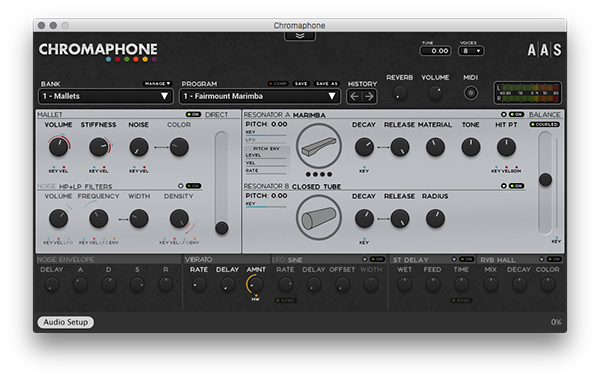This screenshot has width=600, height=380.
Task: Click the Direct level slider handle
Action: [x=222, y=228]
